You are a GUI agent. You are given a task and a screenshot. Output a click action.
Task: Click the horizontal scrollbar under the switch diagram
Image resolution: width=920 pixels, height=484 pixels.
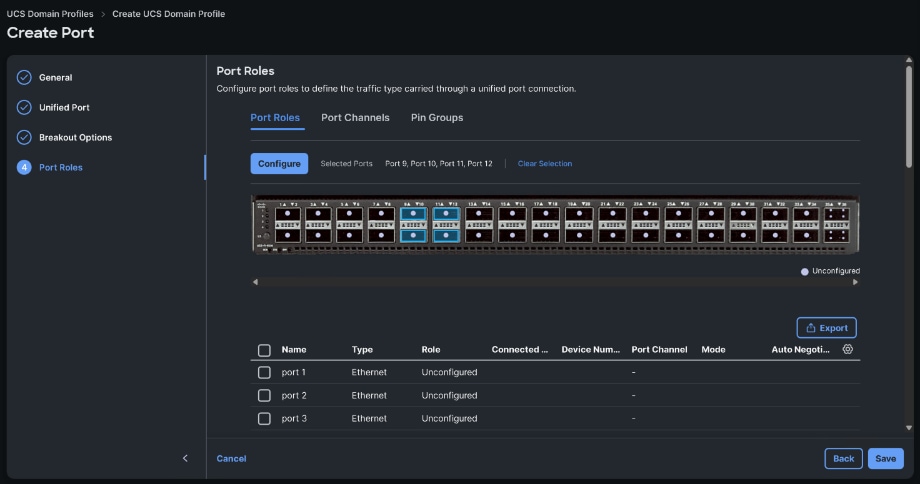pos(555,282)
